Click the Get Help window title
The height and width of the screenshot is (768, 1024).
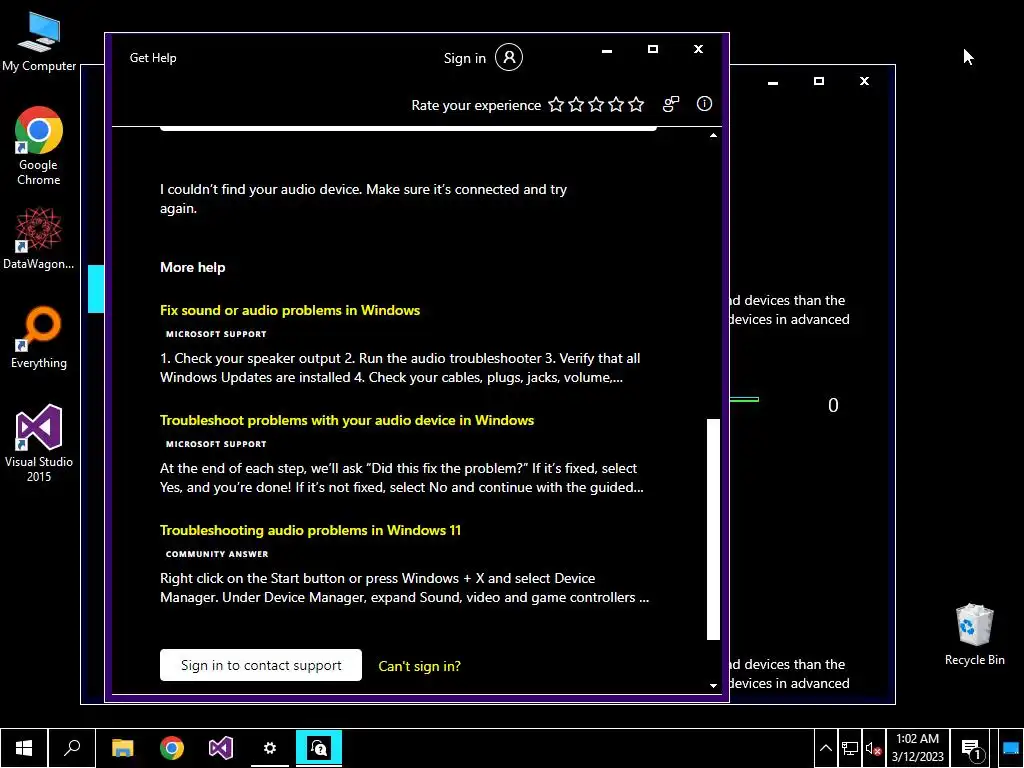[x=153, y=57]
